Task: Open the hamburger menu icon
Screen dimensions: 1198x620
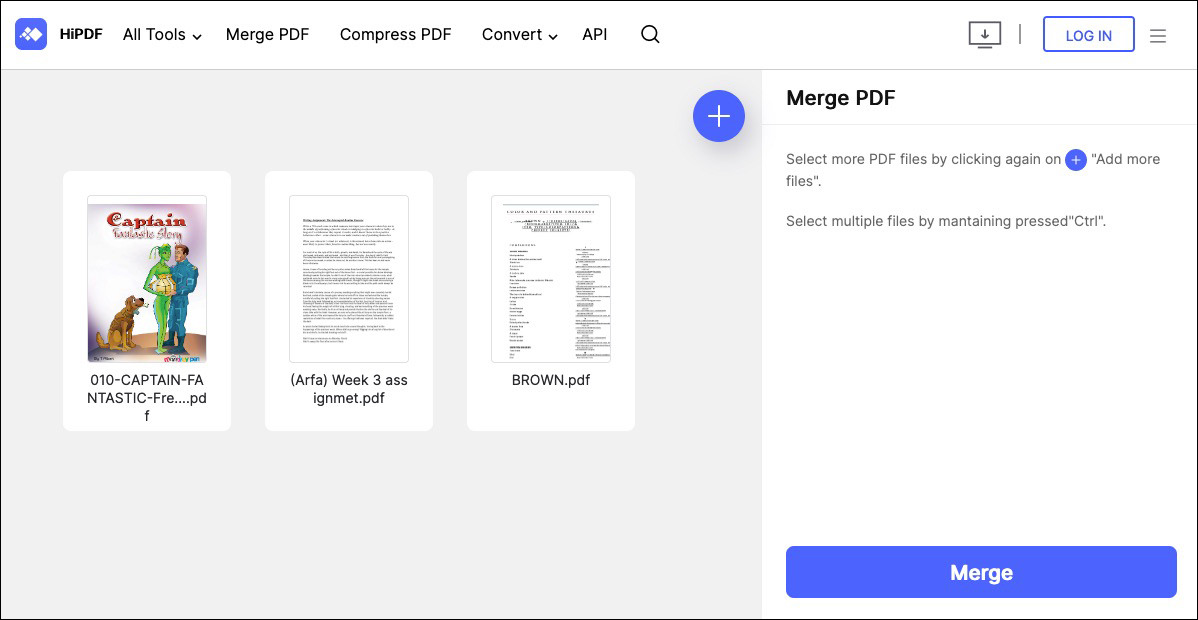Action: tap(1158, 36)
